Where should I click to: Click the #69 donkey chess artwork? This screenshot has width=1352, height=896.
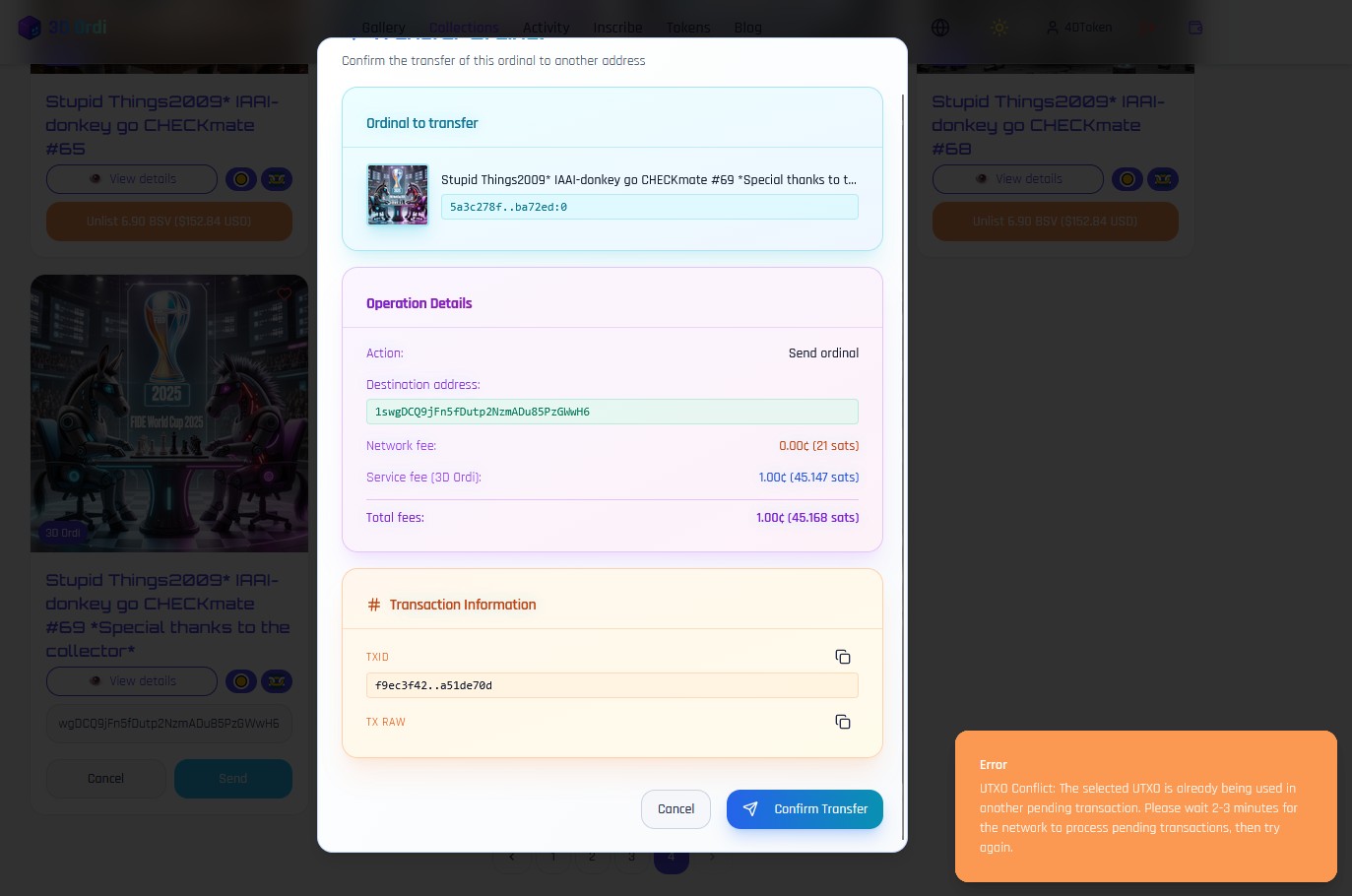169,414
